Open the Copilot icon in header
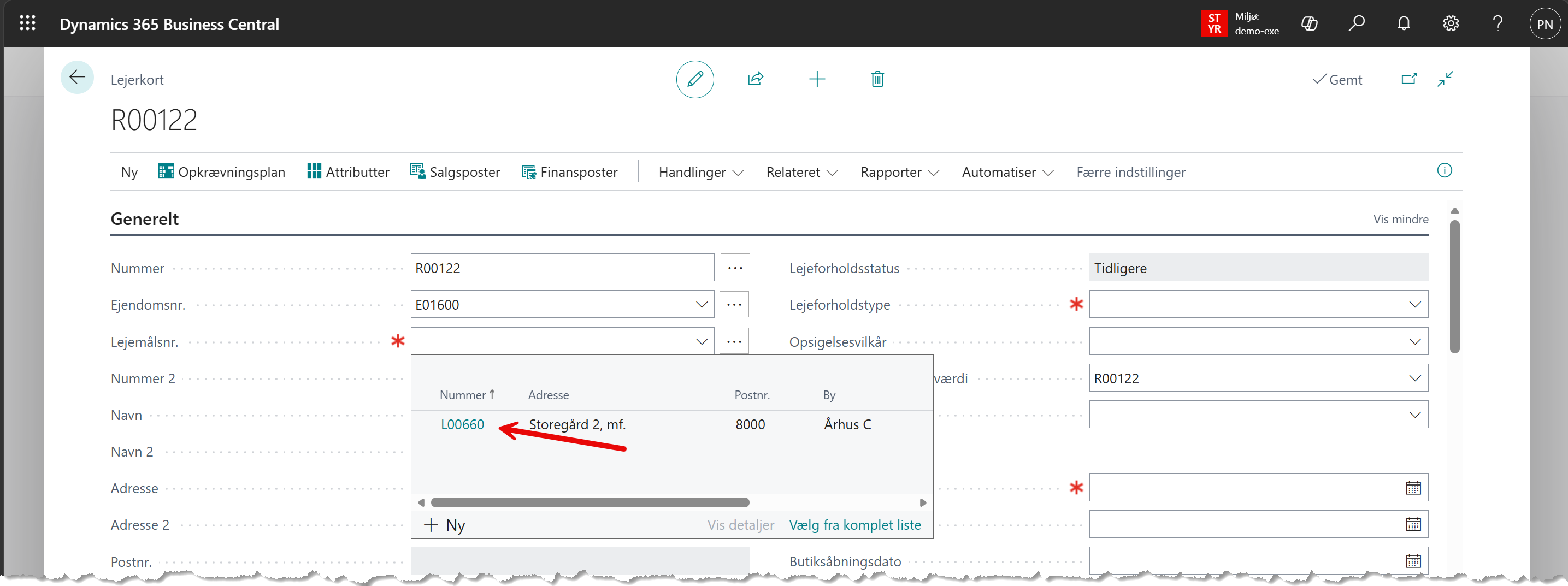Viewport: 1568px width, 586px height. pyautogui.click(x=1308, y=23)
